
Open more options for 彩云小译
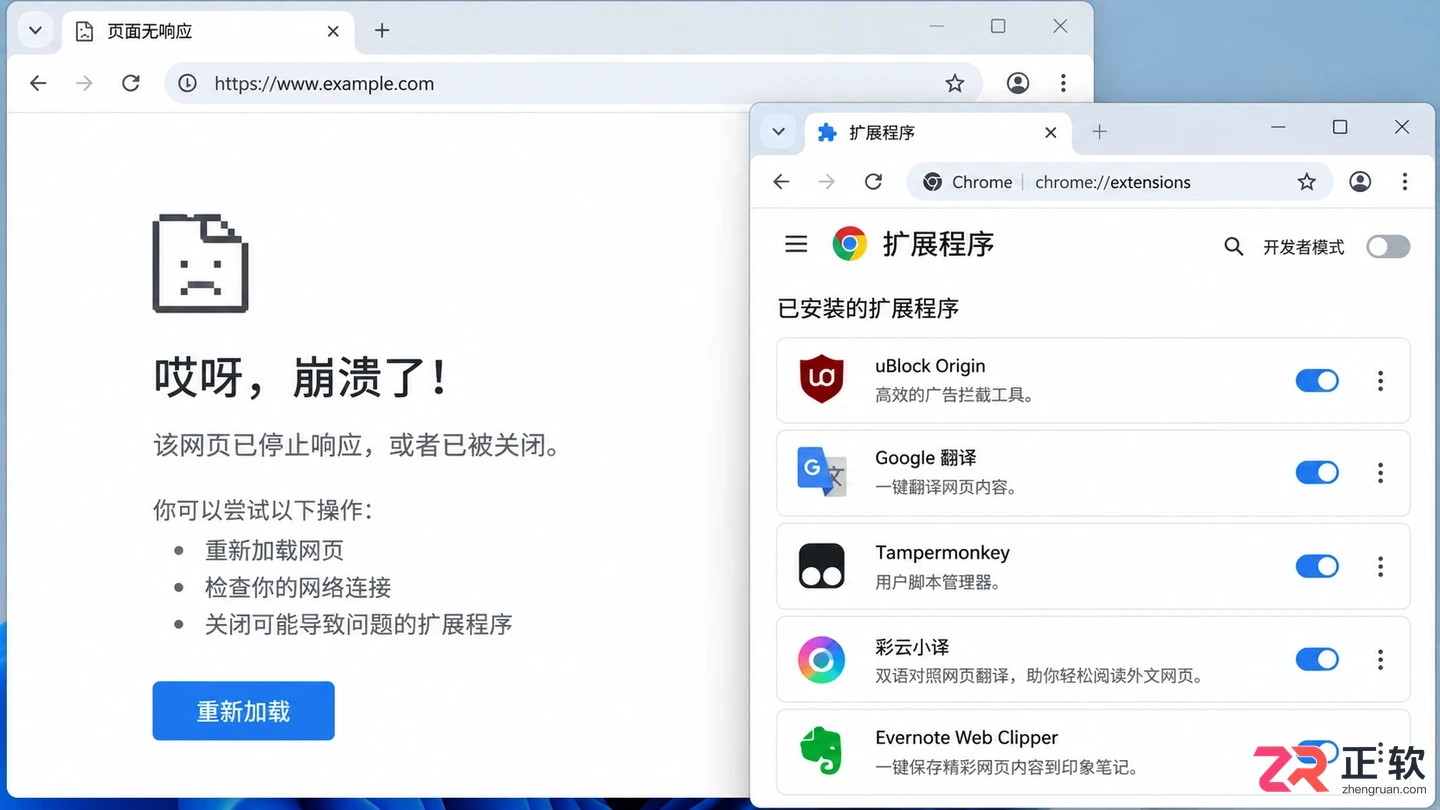click(x=1380, y=659)
